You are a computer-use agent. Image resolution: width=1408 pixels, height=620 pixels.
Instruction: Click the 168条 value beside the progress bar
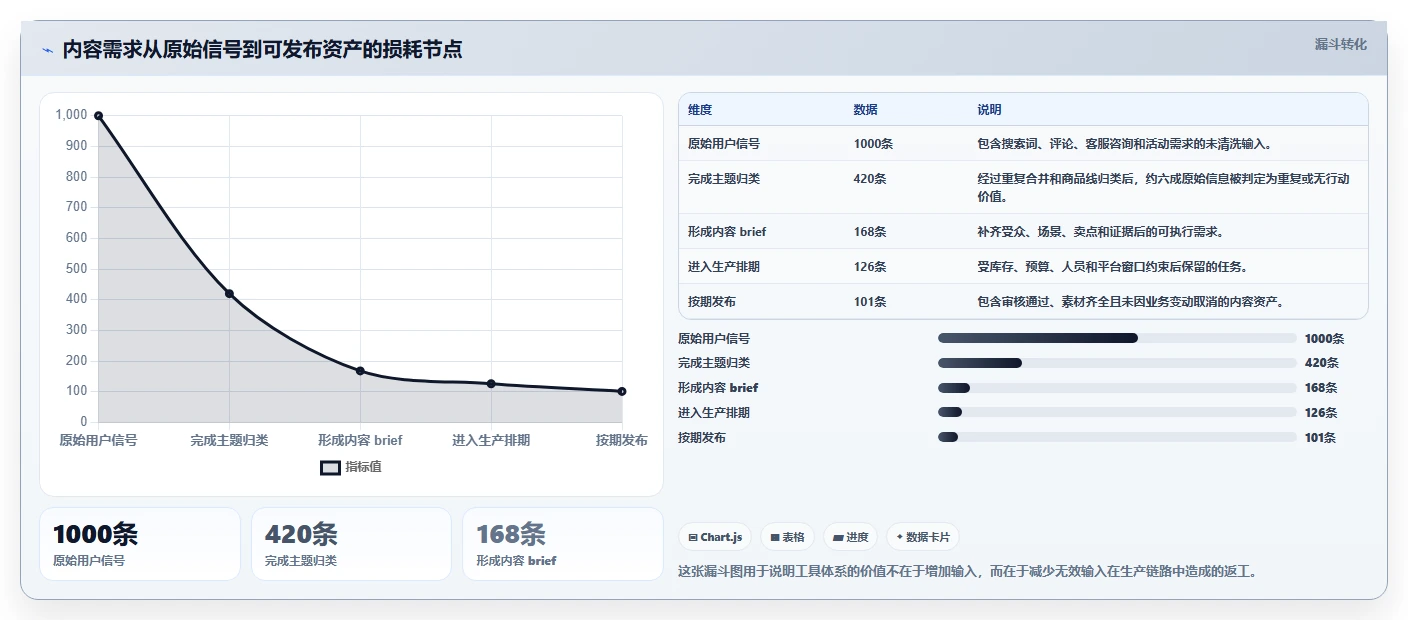tap(1321, 388)
